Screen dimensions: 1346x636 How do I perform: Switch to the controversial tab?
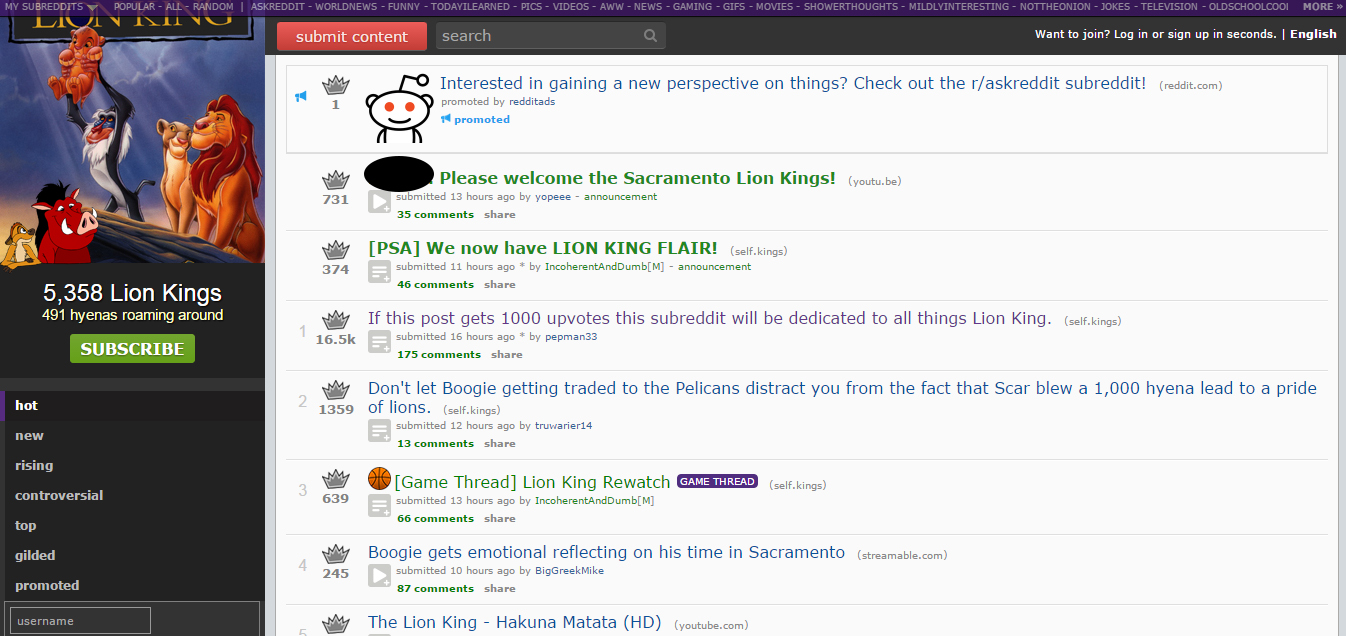(x=59, y=496)
